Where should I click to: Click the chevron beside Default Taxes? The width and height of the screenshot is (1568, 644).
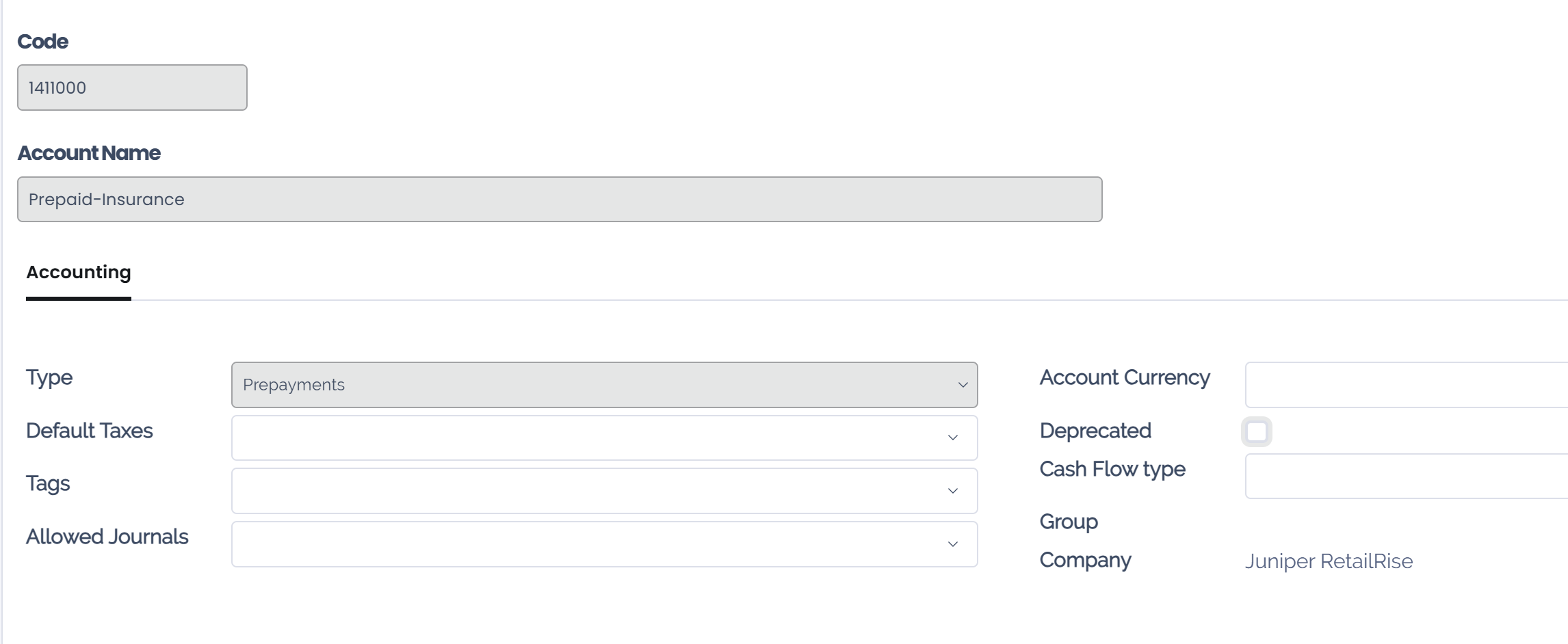coord(952,438)
